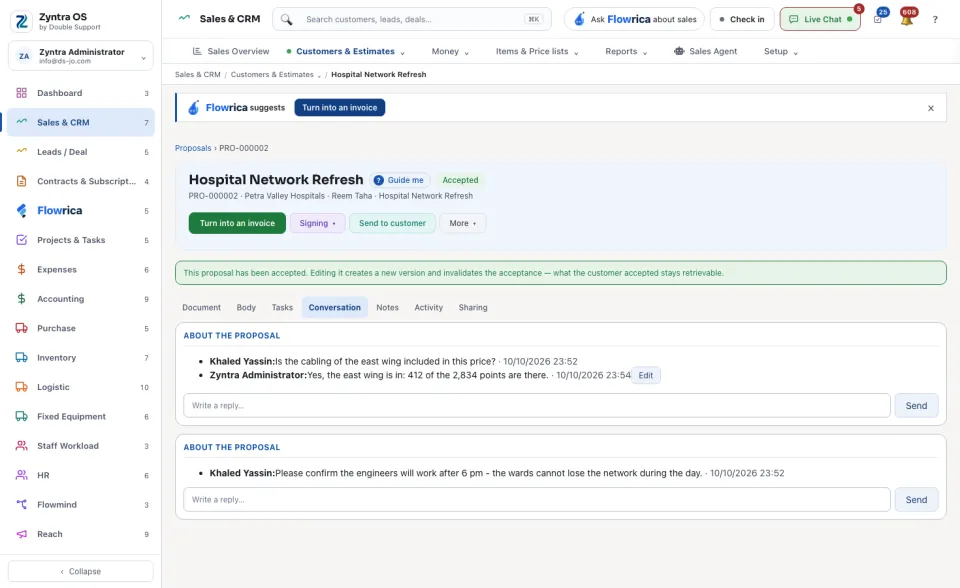Expand the Zyntra Administrator account dropdown
The height and width of the screenshot is (588, 960).
(x=81, y=56)
